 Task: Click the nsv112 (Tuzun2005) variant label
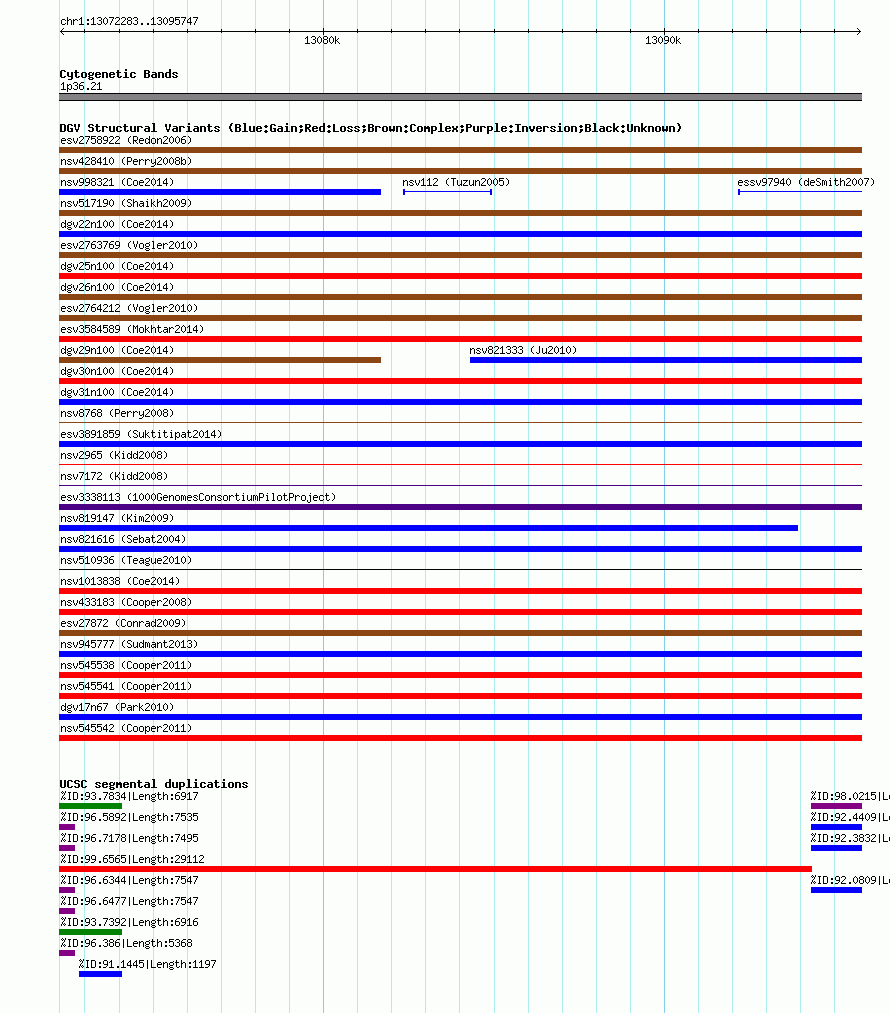click(456, 182)
